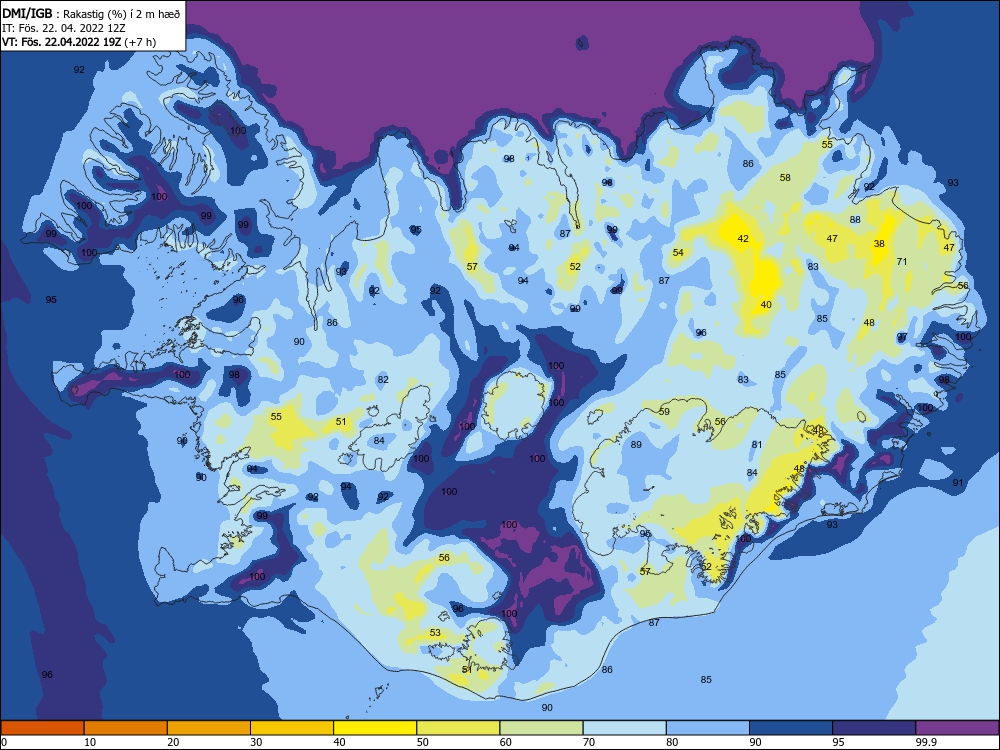
Task: Click the purple above-99.9 legend swatch
Action: 957,728
